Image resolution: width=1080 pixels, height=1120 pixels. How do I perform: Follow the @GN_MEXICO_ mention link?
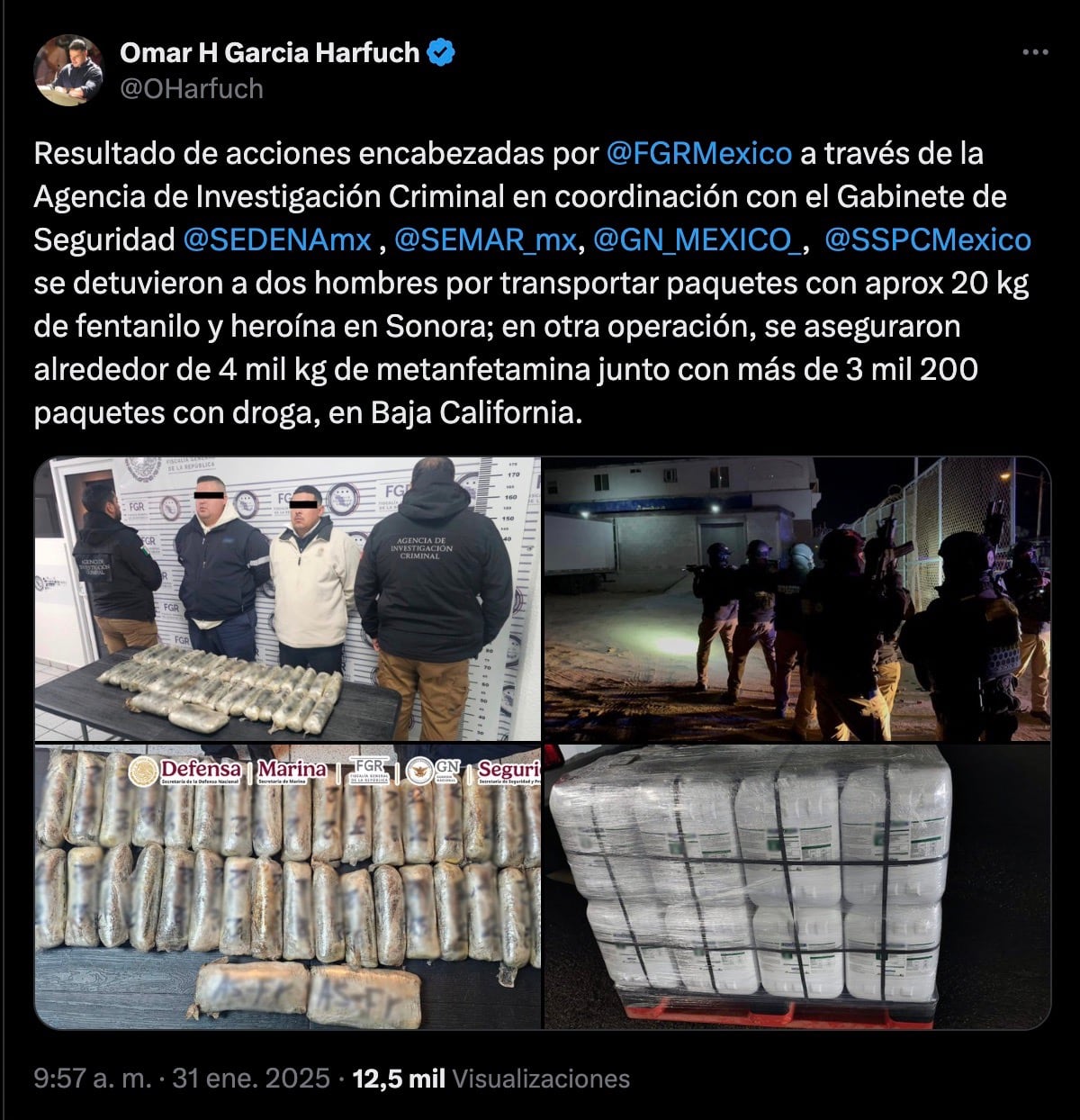(695, 239)
